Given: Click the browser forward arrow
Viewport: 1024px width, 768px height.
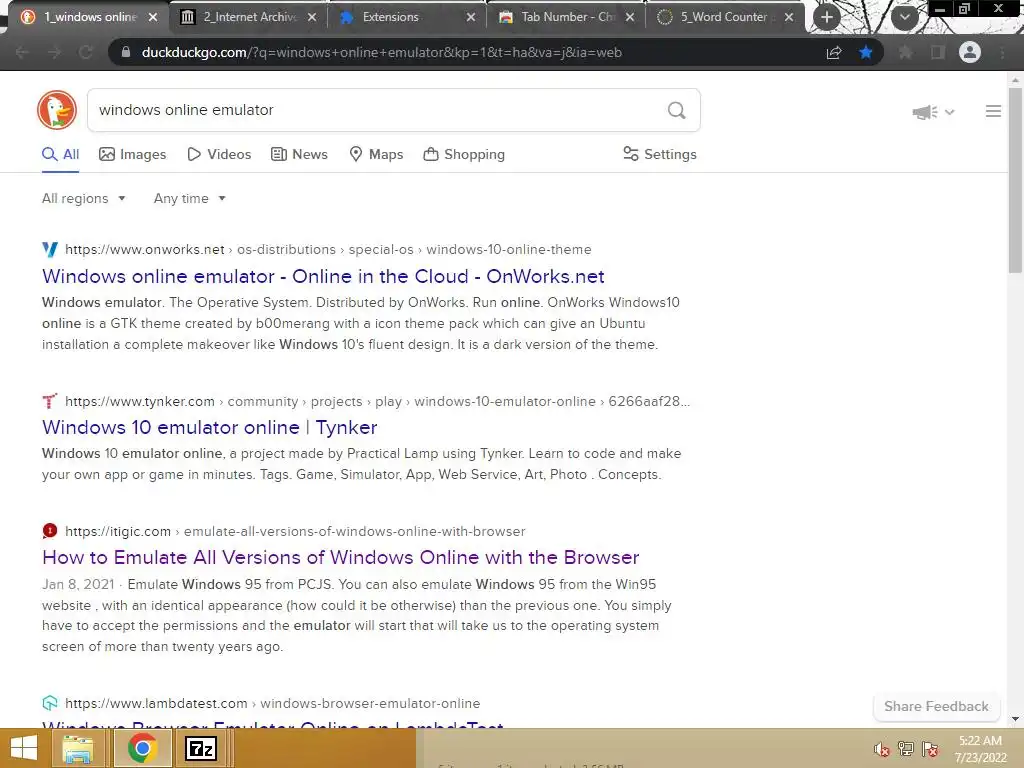Looking at the screenshot, I should (x=54, y=52).
